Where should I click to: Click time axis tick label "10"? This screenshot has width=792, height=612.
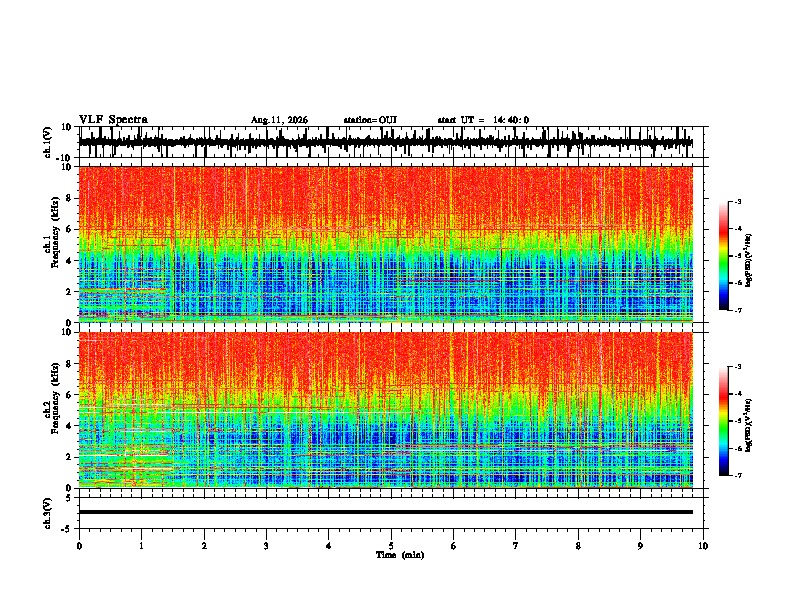(x=703, y=546)
